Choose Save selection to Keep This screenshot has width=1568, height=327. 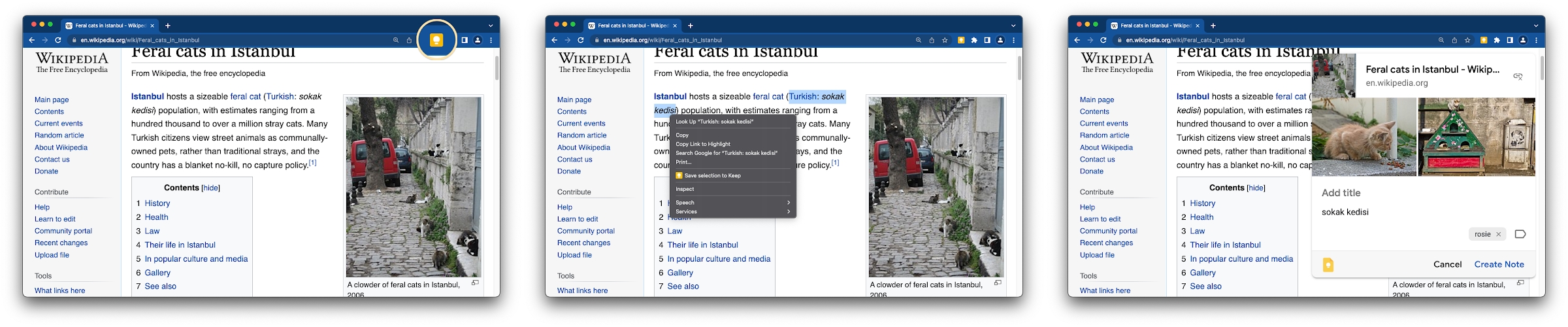click(x=732, y=175)
